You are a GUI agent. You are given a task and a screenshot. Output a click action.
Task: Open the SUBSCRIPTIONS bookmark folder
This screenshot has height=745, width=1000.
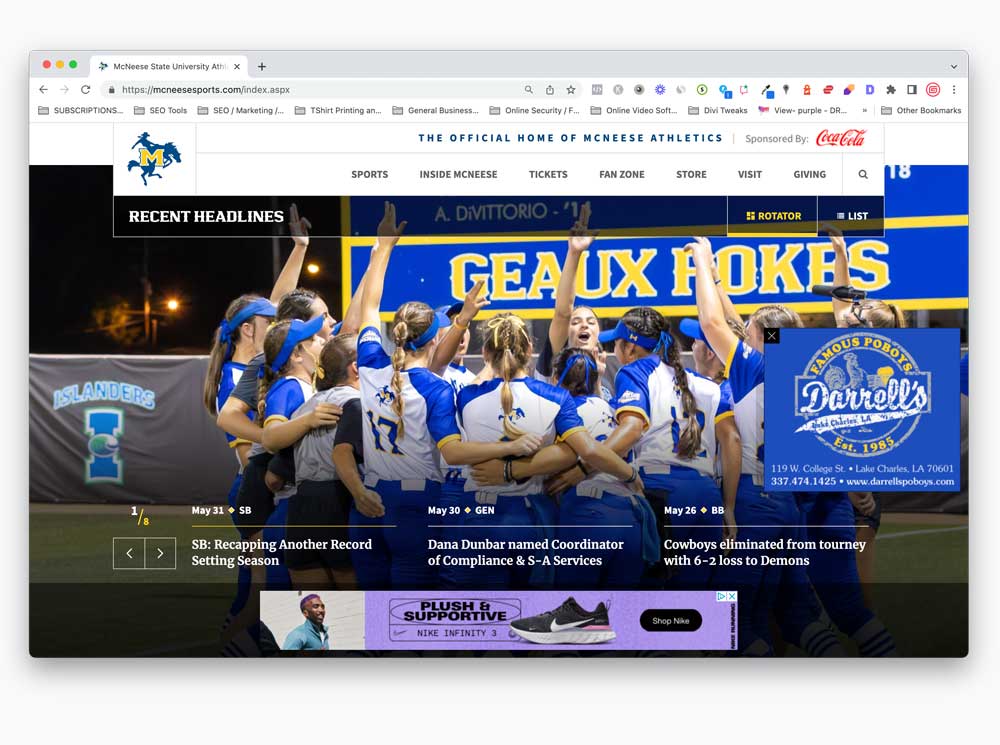point(81,110)
